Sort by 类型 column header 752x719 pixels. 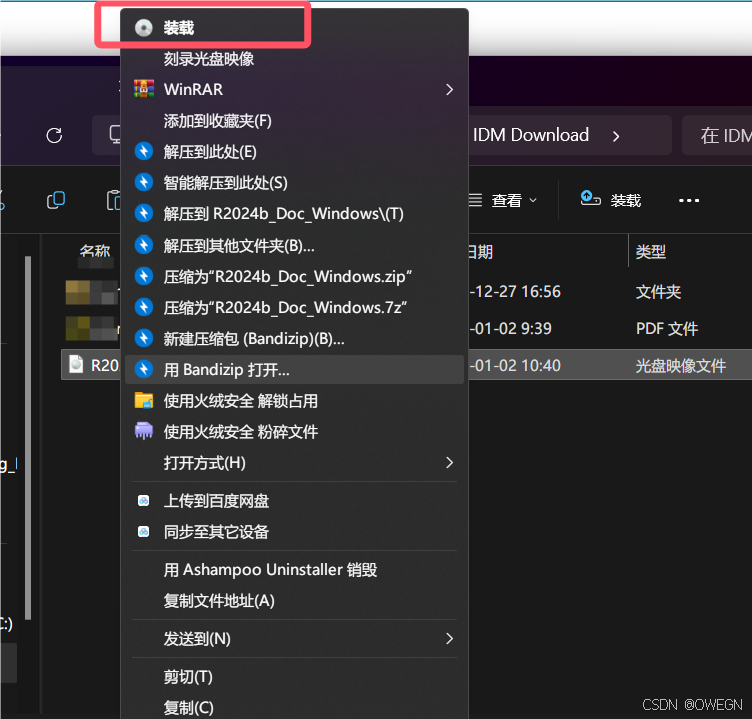pyautogui.click(x=651, y=251)
